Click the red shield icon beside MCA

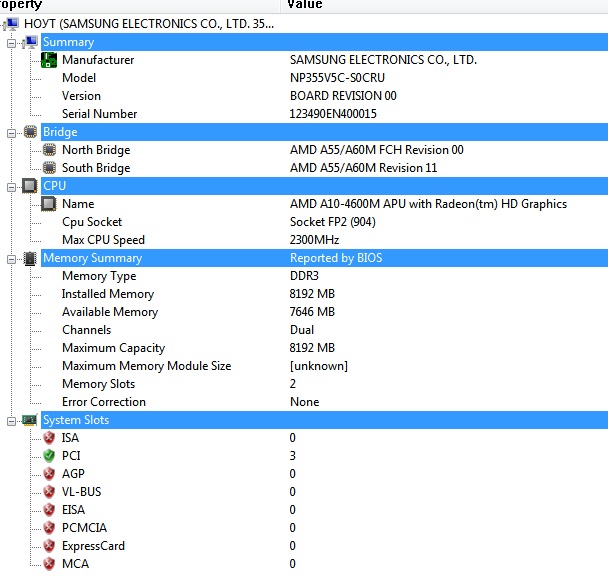coord(49,564)
